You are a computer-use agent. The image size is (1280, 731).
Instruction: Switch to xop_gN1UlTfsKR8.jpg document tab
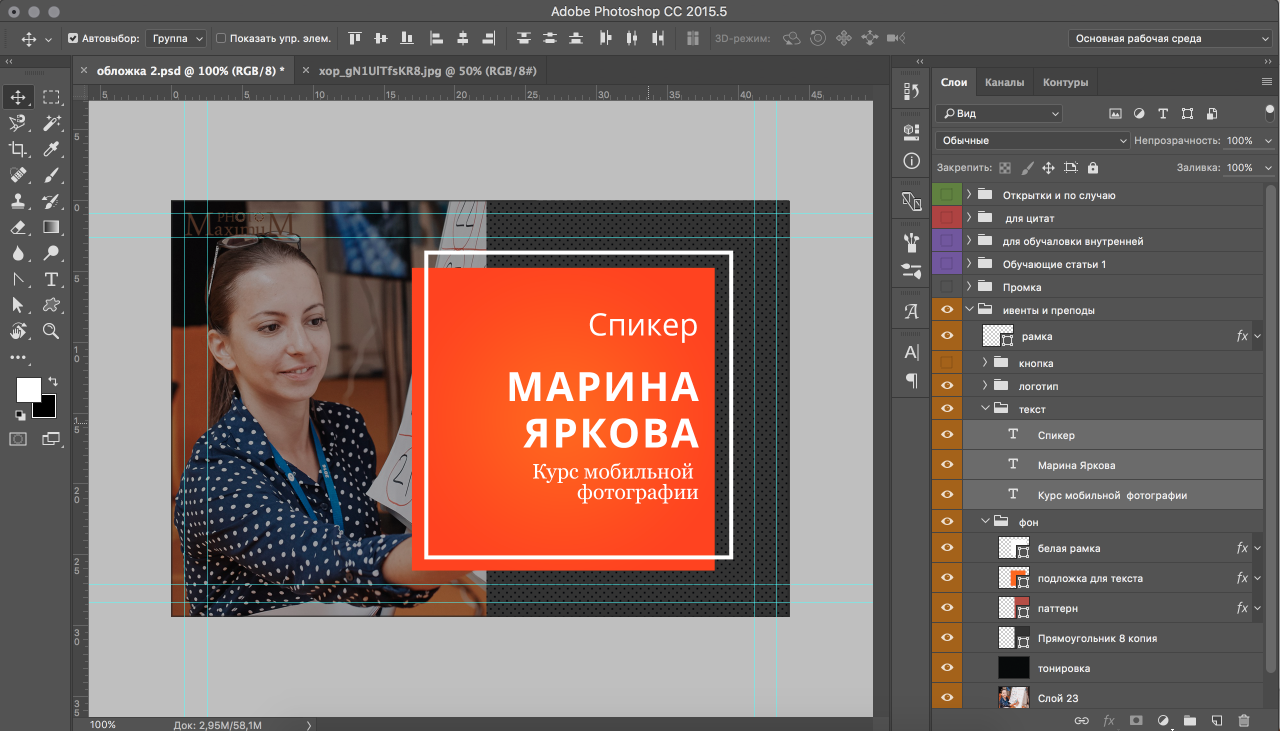click(x=427, y=71)
